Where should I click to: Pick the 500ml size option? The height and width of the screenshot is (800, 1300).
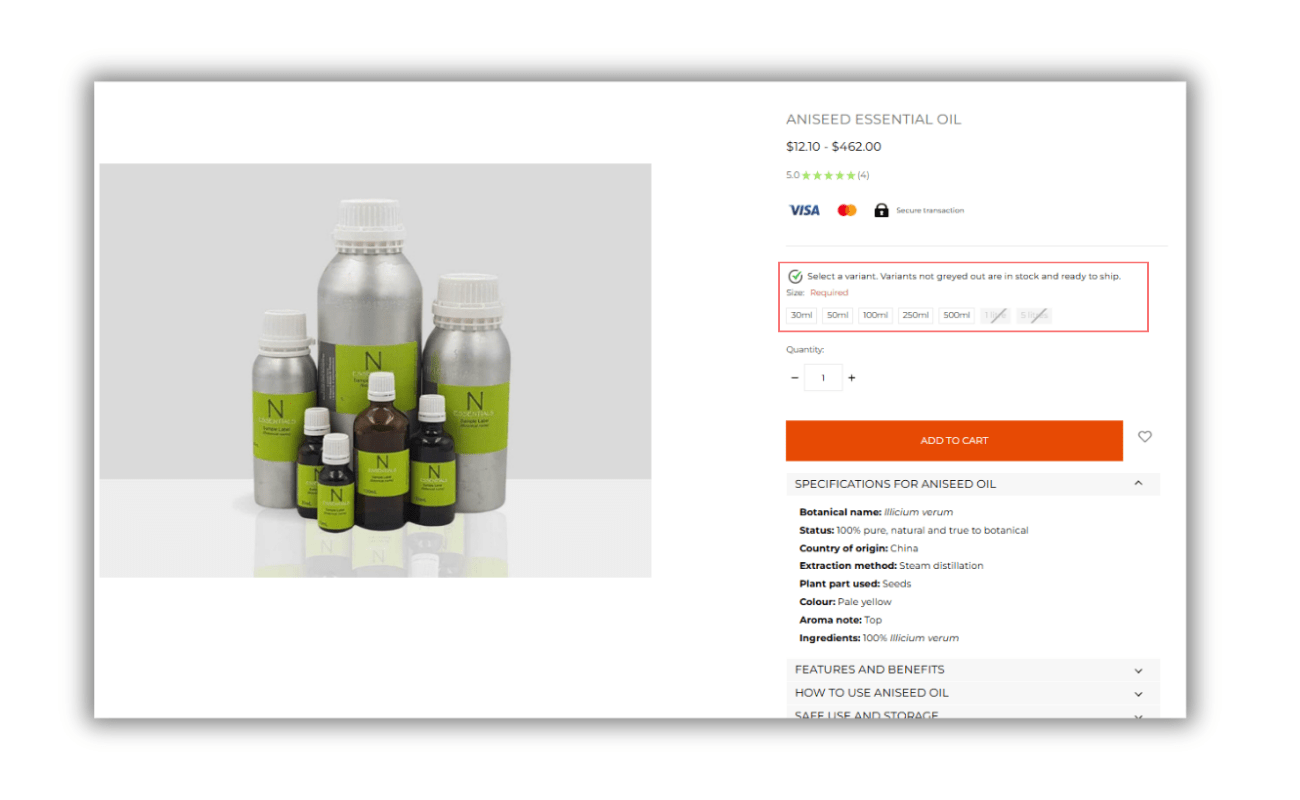[956, 315]
